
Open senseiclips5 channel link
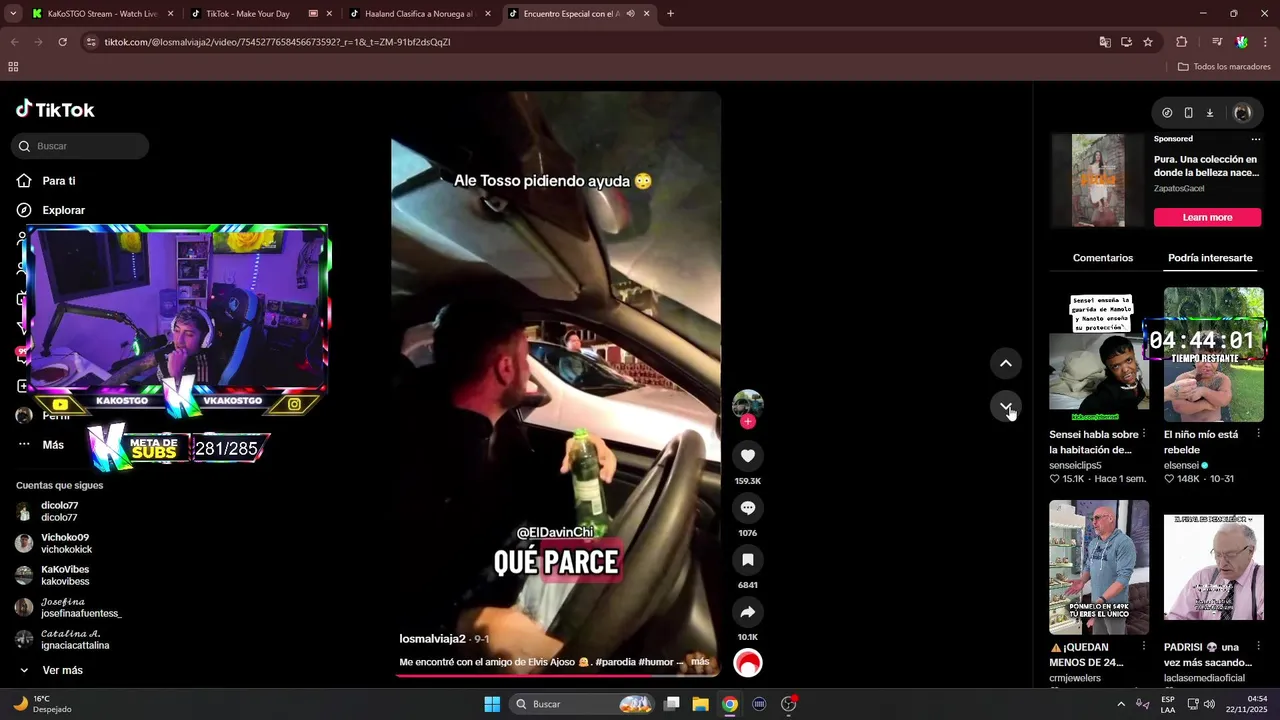point(1075,465)
